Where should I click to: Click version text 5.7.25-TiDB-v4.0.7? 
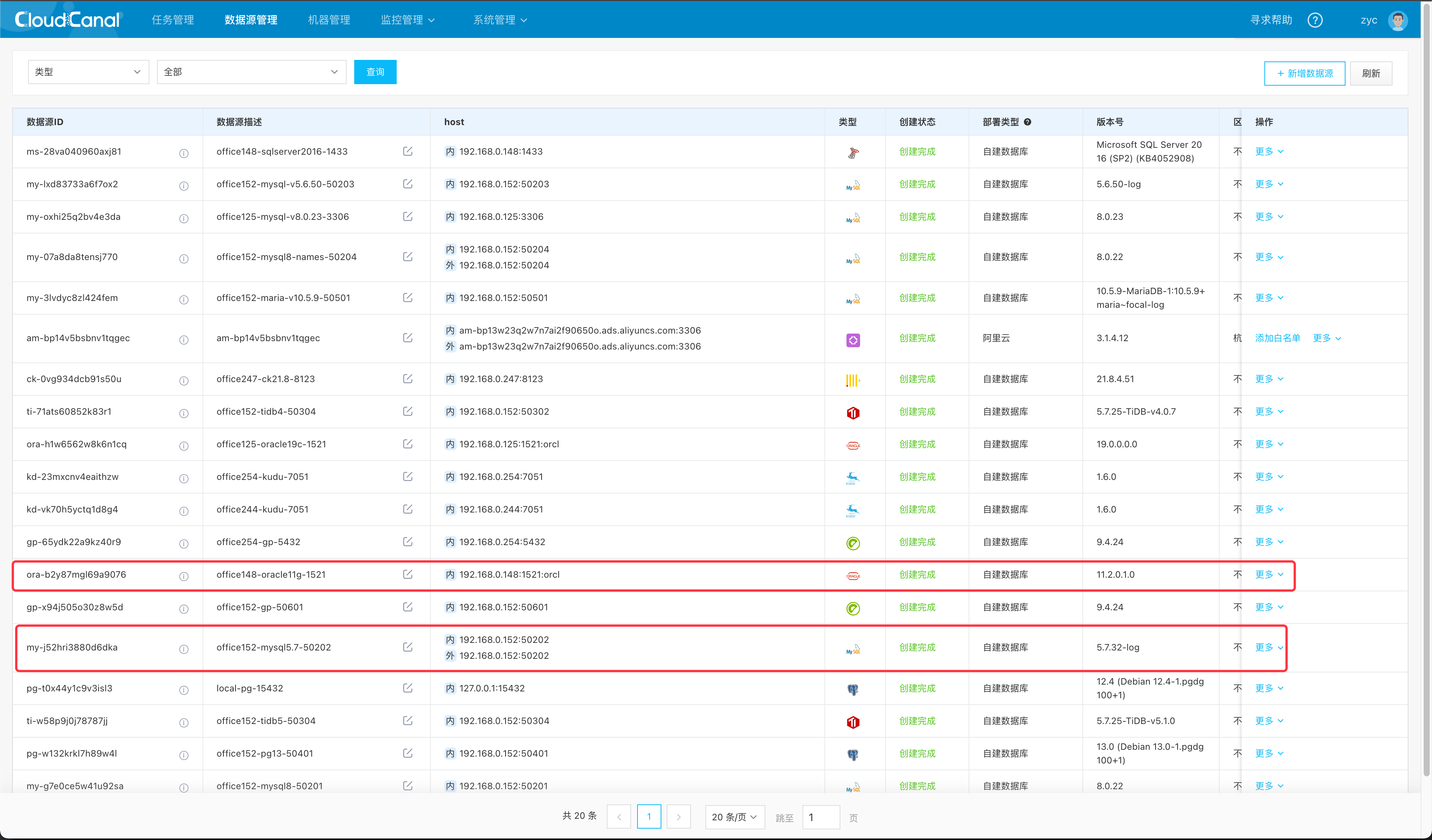point(1136,411)
